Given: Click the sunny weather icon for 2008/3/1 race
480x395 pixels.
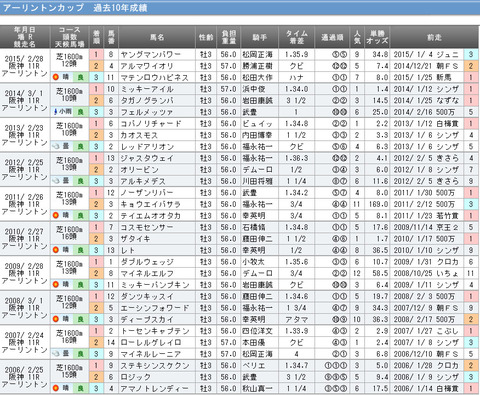Looking at the screenshot, I should pyautogui.click(x=56, y=319).
